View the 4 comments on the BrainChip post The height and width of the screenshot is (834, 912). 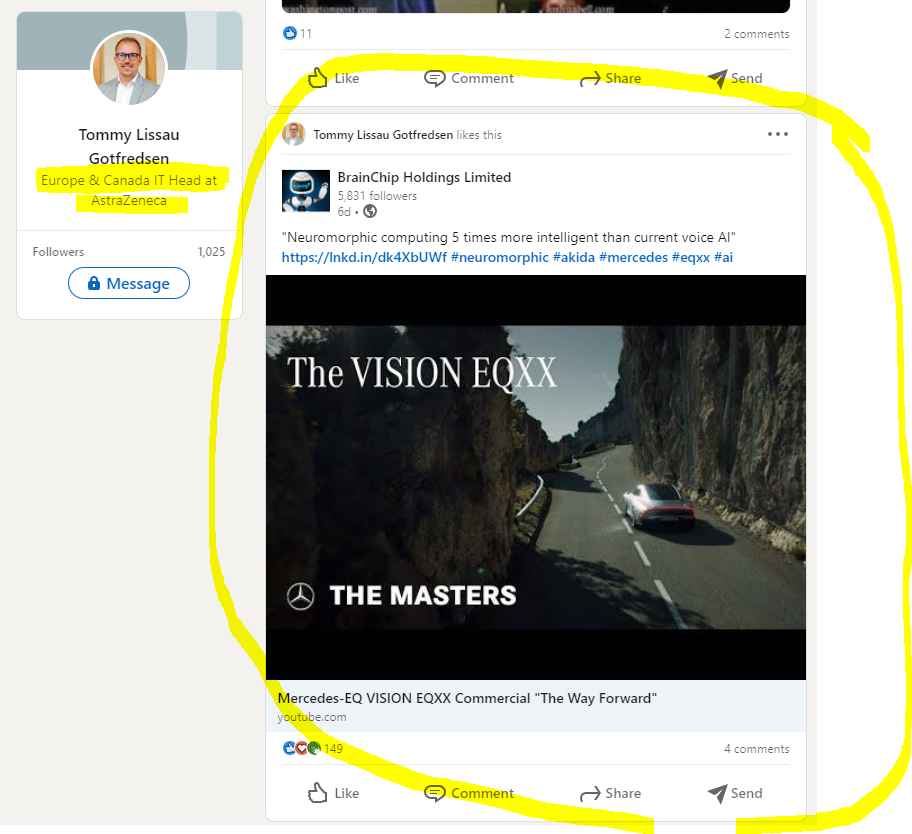pos(757,749)
